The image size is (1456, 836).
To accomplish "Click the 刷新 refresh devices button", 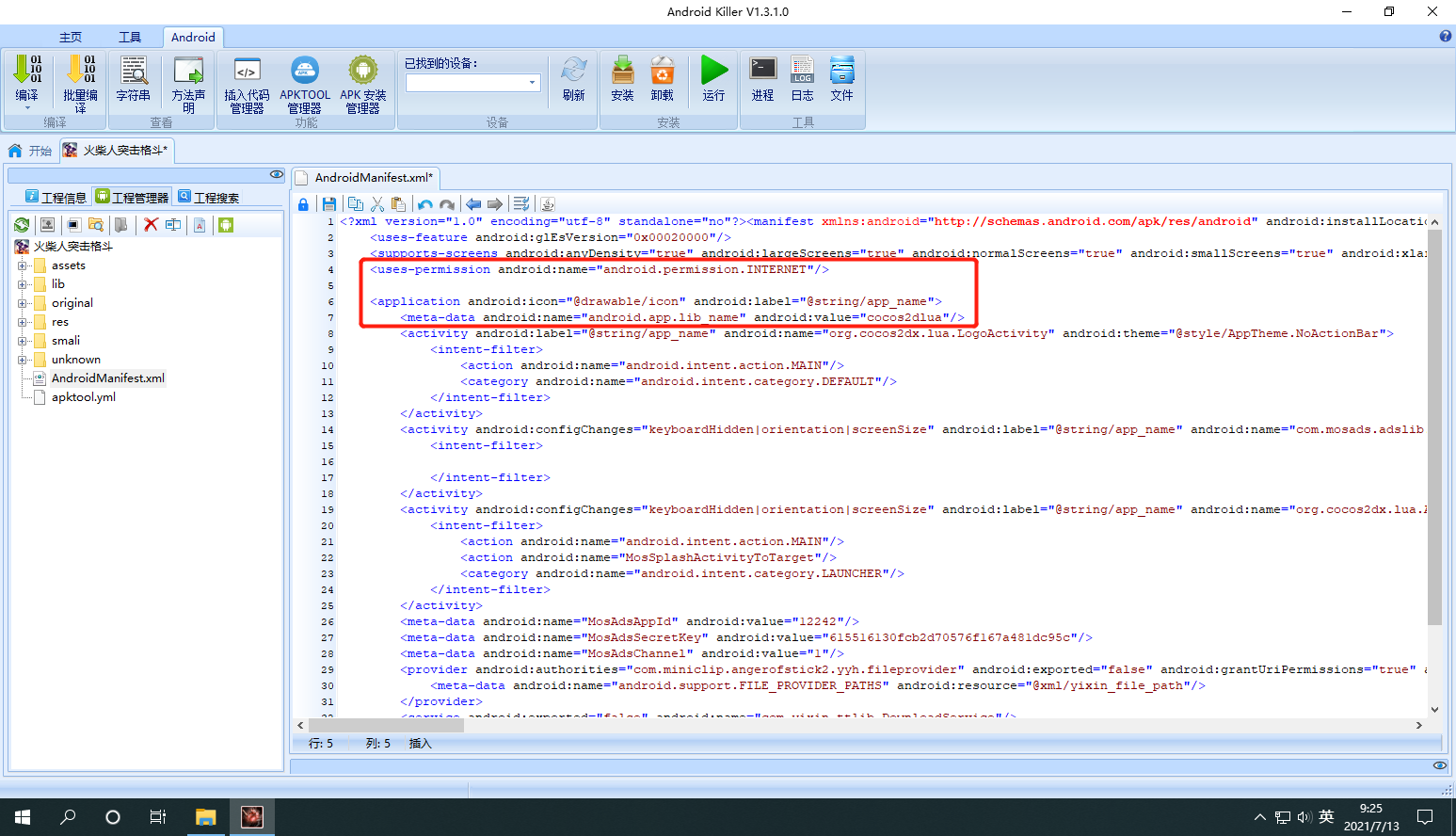I will point(574,78).
